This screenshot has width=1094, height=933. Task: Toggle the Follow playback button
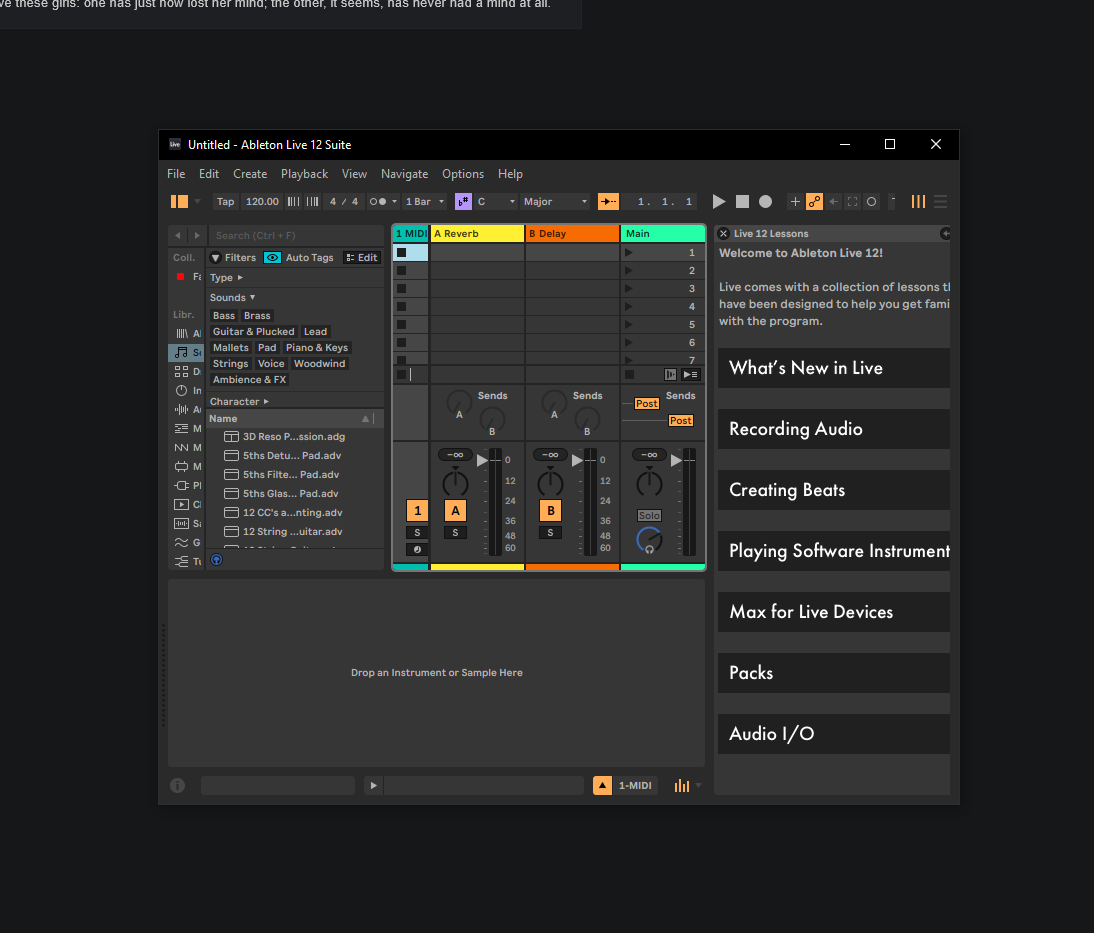point(608,202)
